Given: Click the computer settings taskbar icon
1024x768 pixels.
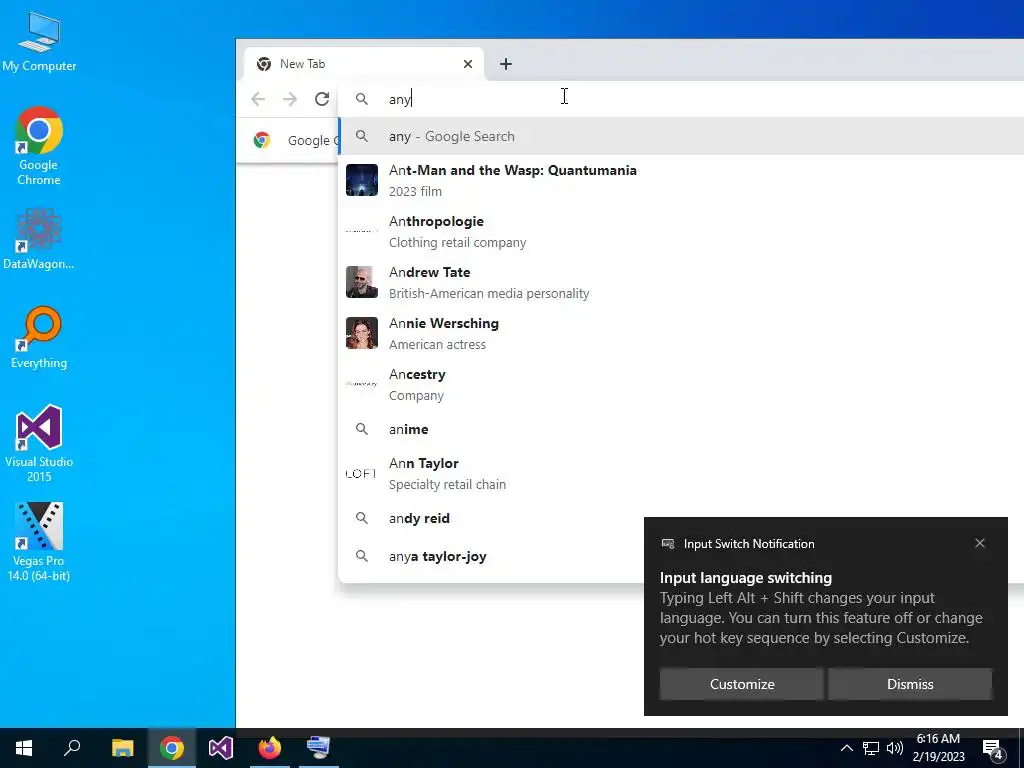Looking at the screenshot, I should (319, 748).
